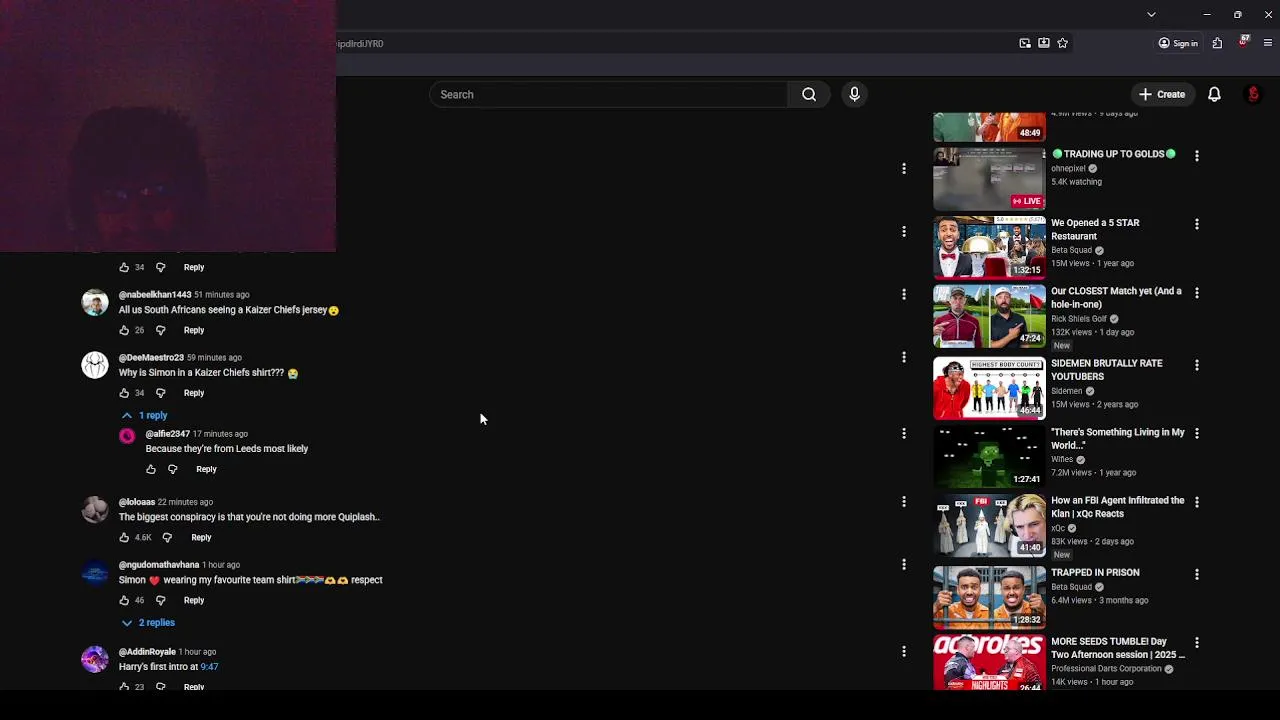Like ngudomathavhana's favourite team shirt comment
The height and width of the screenshot is (720, 1280).
click(124, 600)
